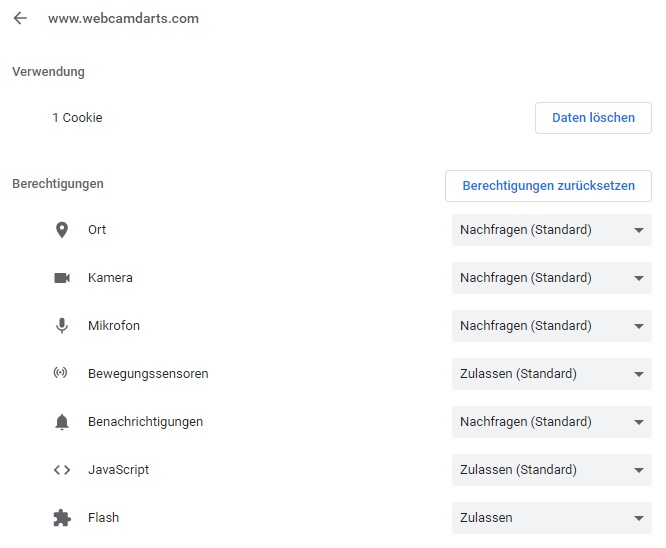The image size is (666, 548).
Task: Click the Verwendung section heading
Action: pyautogui.click(x=48, y=72)
